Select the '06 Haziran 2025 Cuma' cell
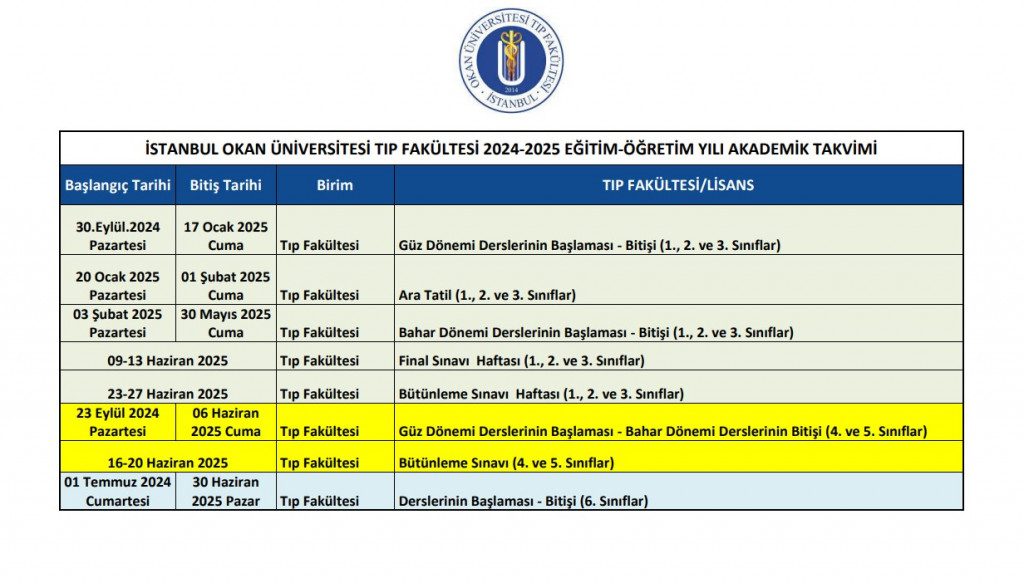 click(225, 422)
